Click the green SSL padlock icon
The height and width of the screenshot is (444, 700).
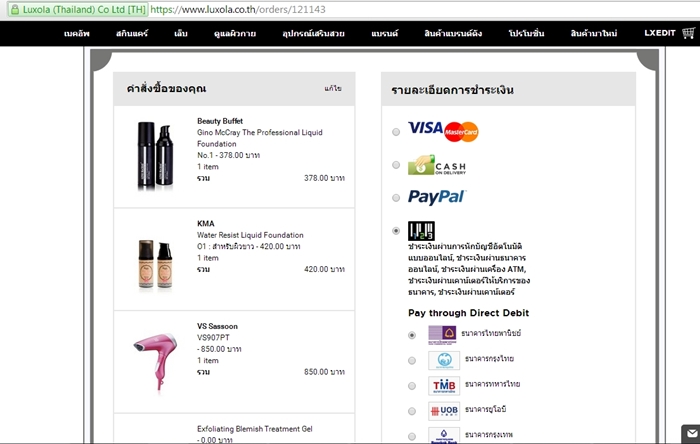pos(15,9)
